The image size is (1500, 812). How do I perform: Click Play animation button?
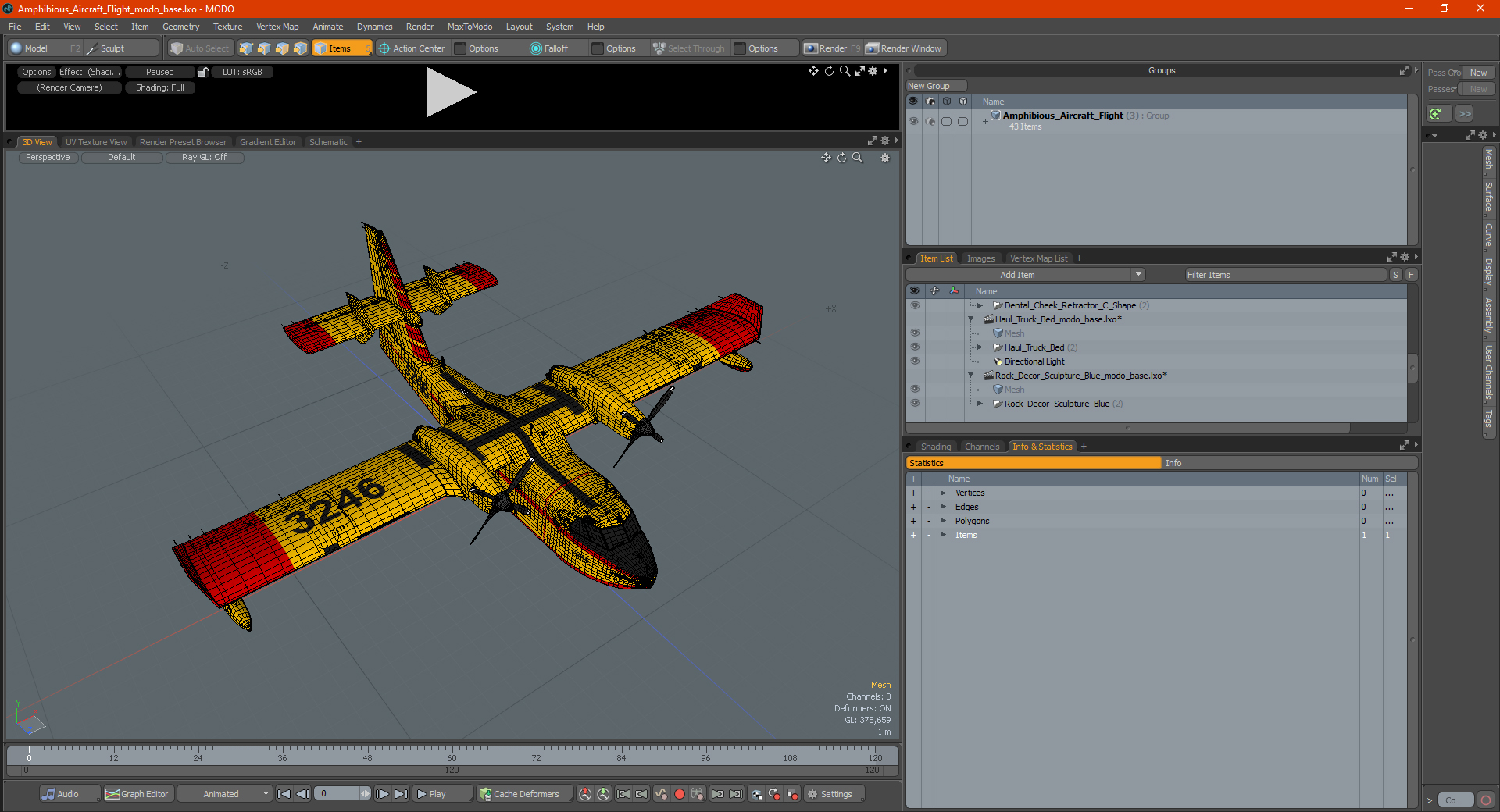442,794
